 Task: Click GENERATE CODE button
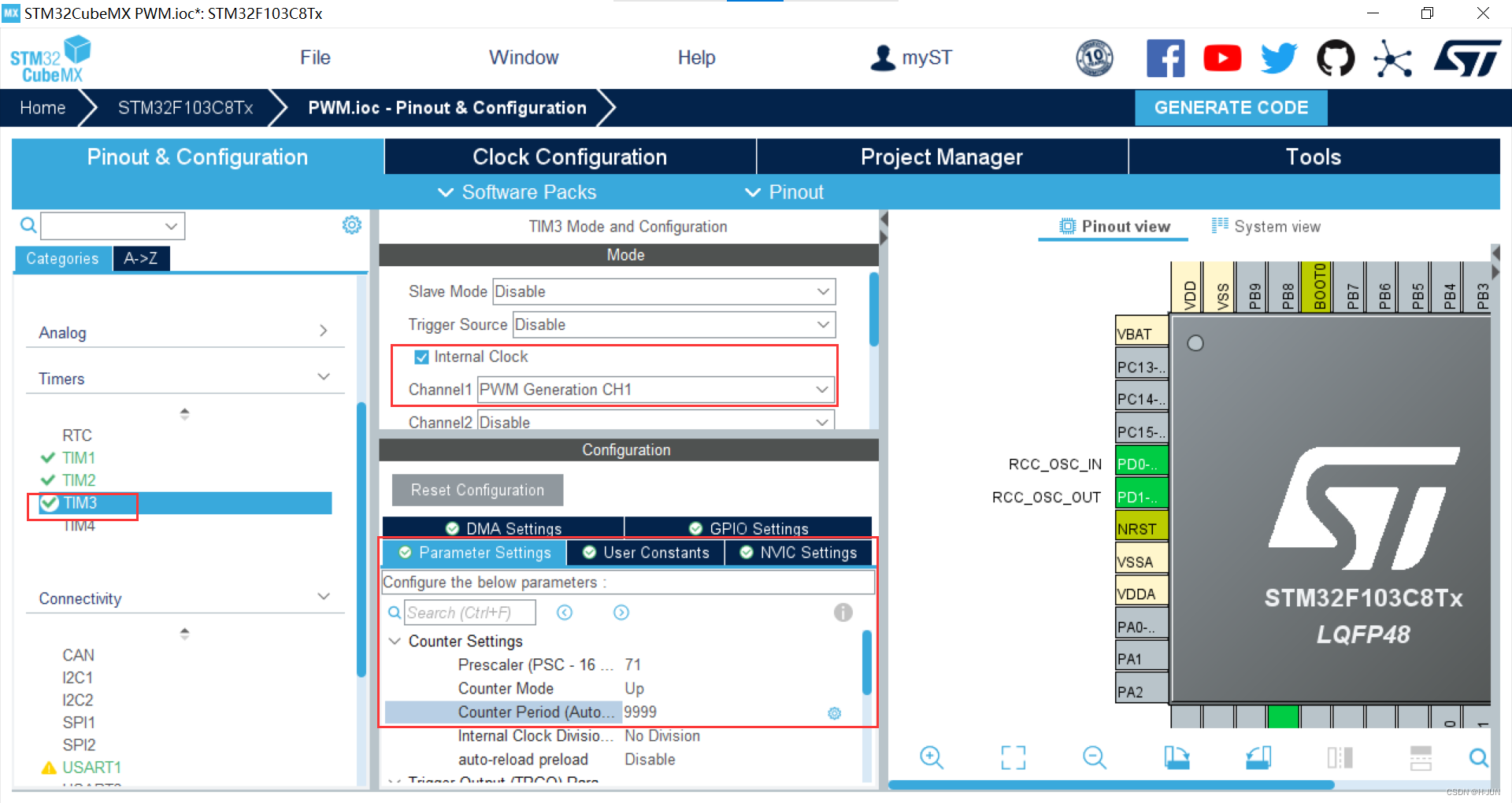coord(1231,108)
